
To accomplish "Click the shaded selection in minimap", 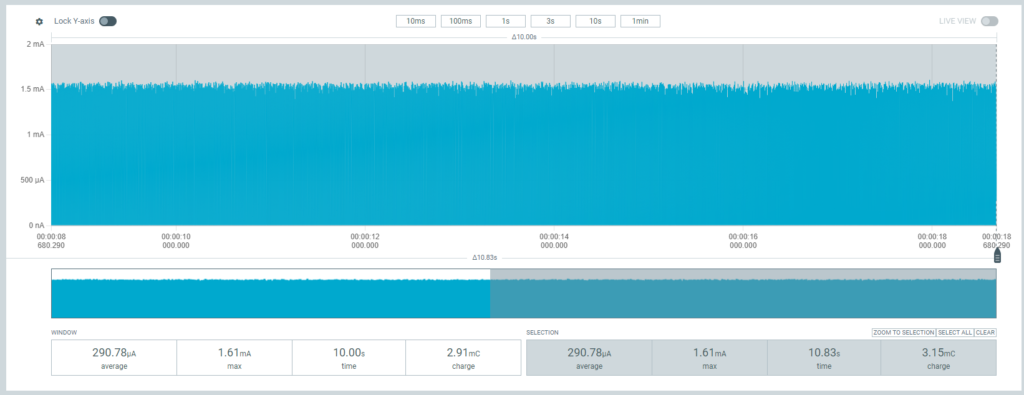I will pyautogui.click(x=743, y=293).
